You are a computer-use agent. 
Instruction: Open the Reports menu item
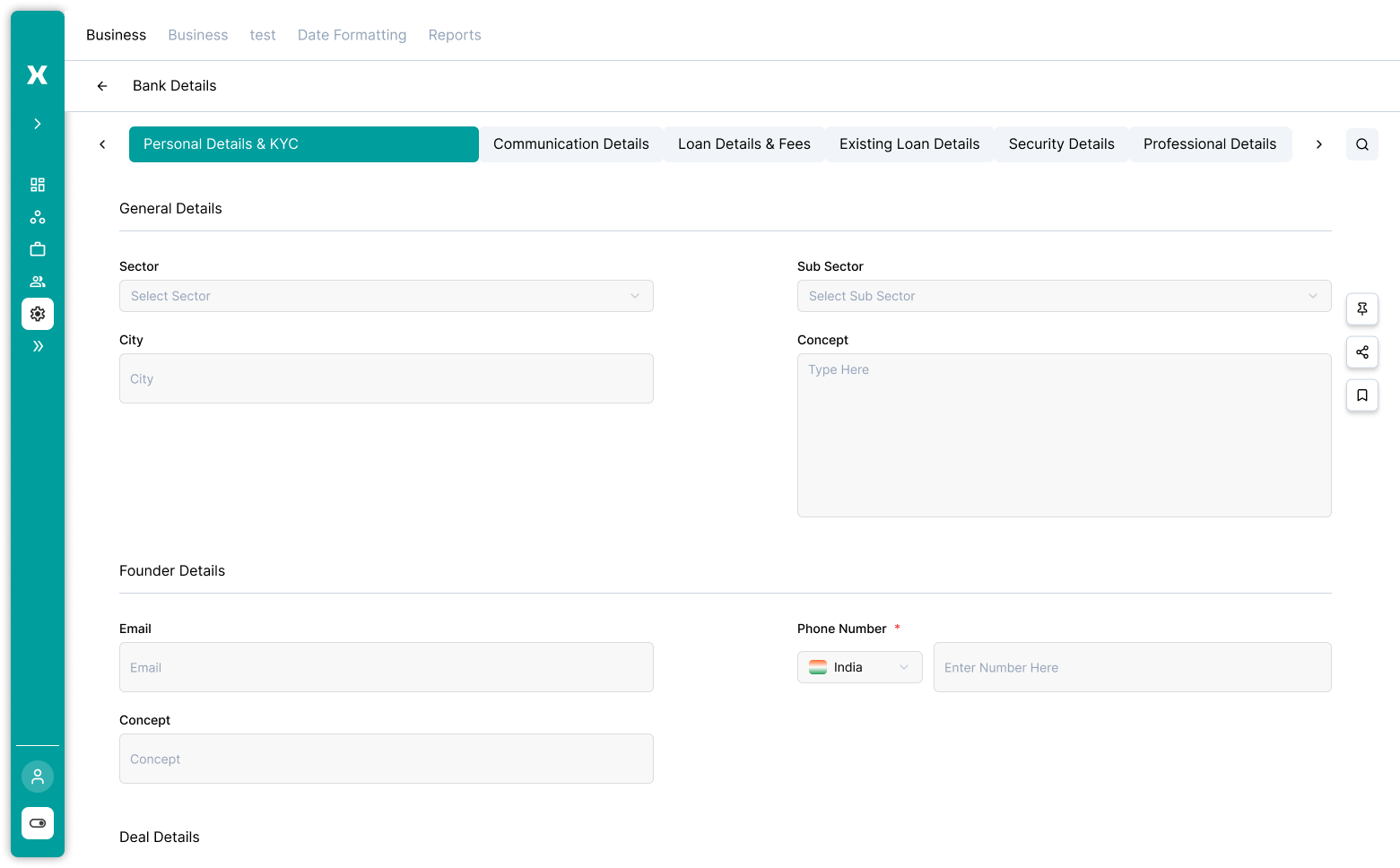click(x=454, y=34)
